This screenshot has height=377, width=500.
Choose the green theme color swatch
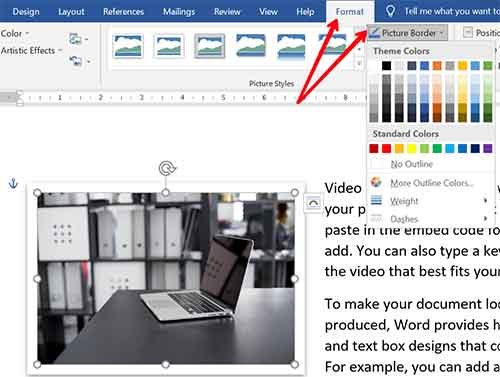(488, 66)
